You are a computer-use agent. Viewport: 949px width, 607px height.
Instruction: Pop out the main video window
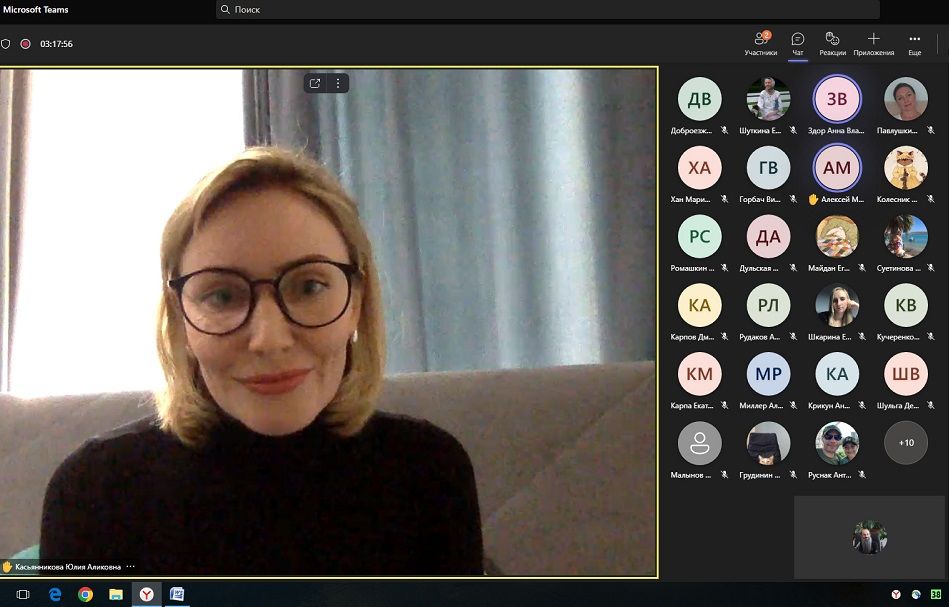click(x=315, y=83)
